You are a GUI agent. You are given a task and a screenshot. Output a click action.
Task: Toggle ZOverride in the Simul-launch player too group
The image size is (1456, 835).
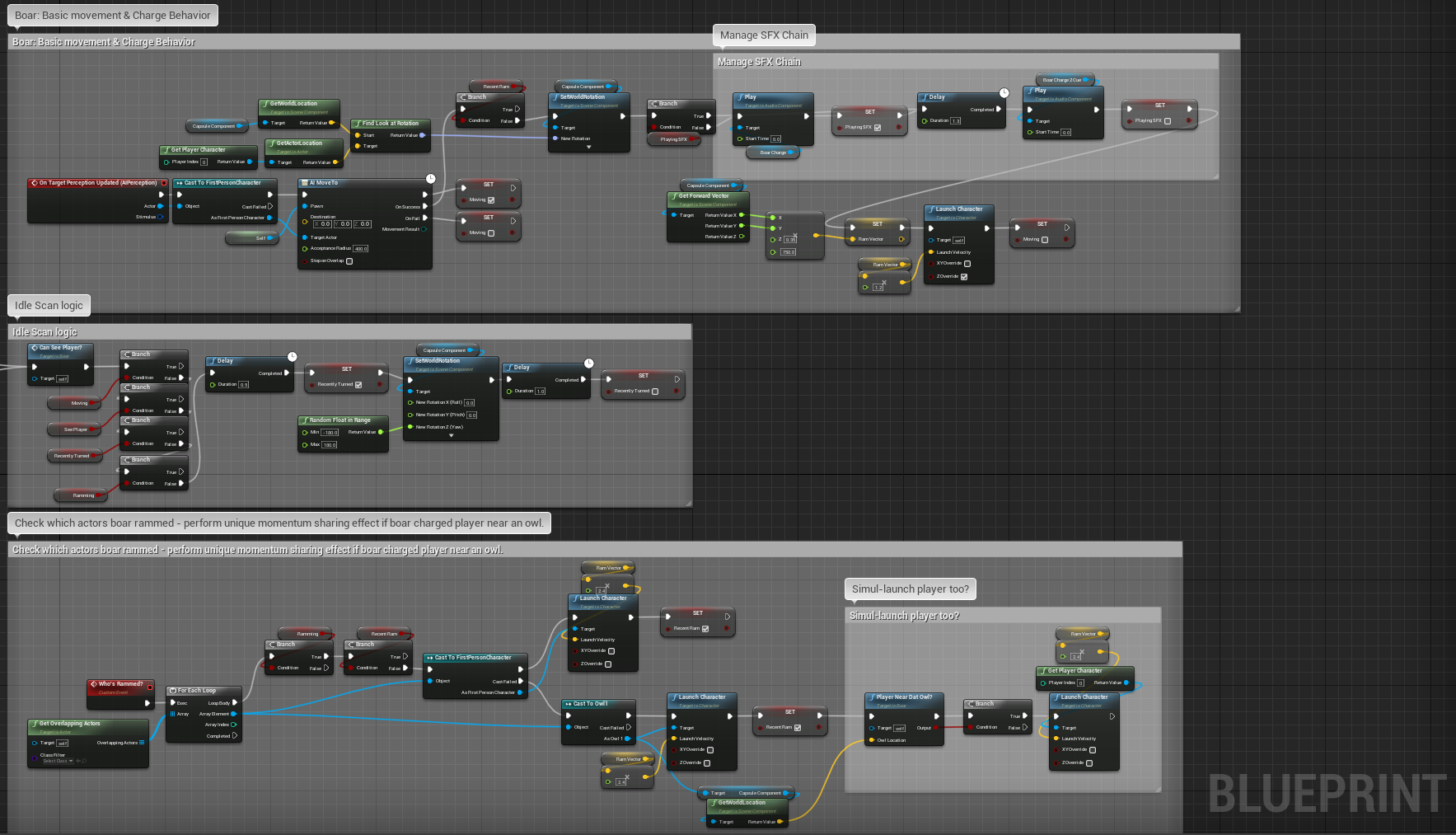[x=1089, y=763]
